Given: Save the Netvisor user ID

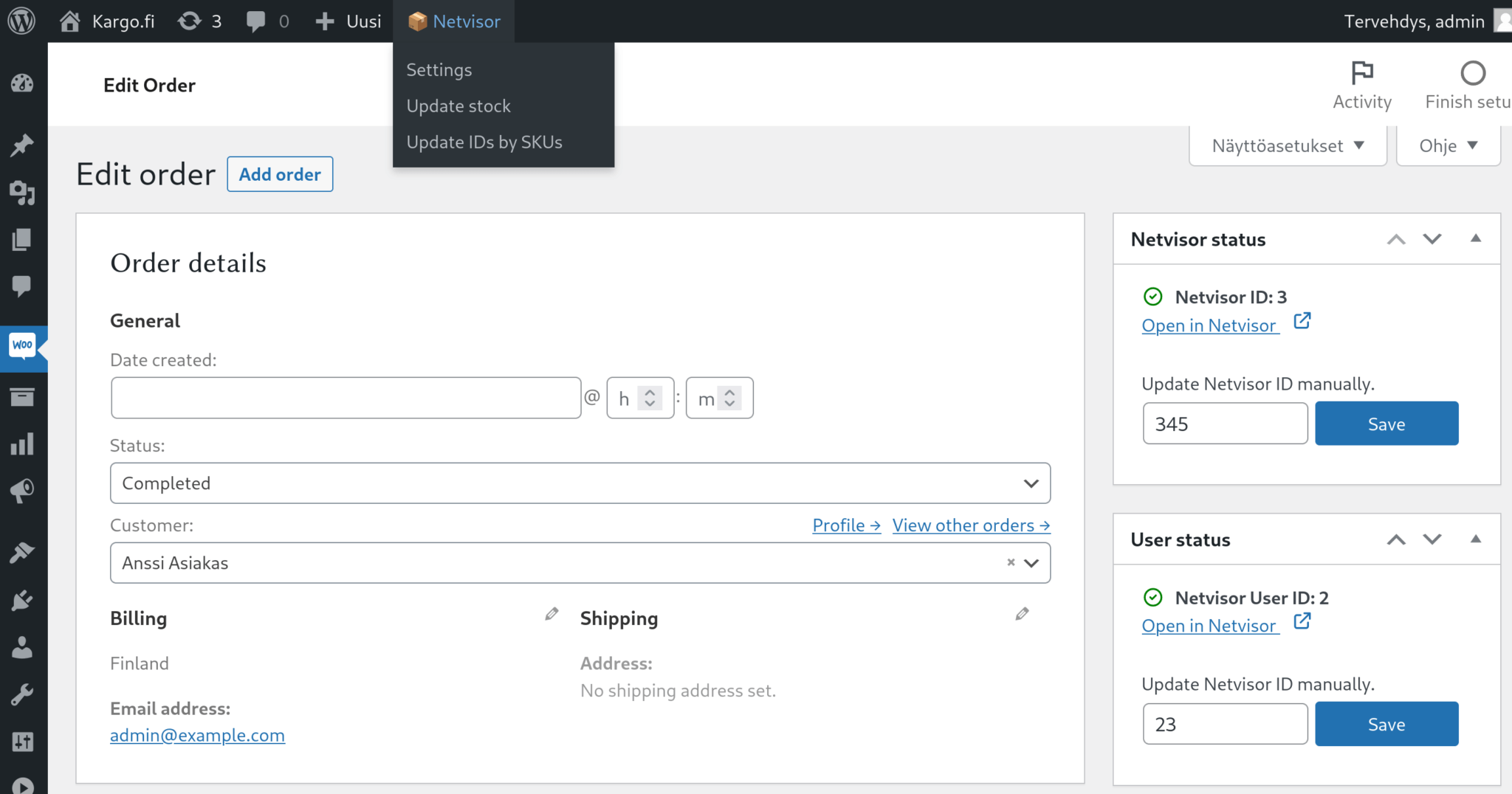Looking at the screenshot, I should point(1386,724).
